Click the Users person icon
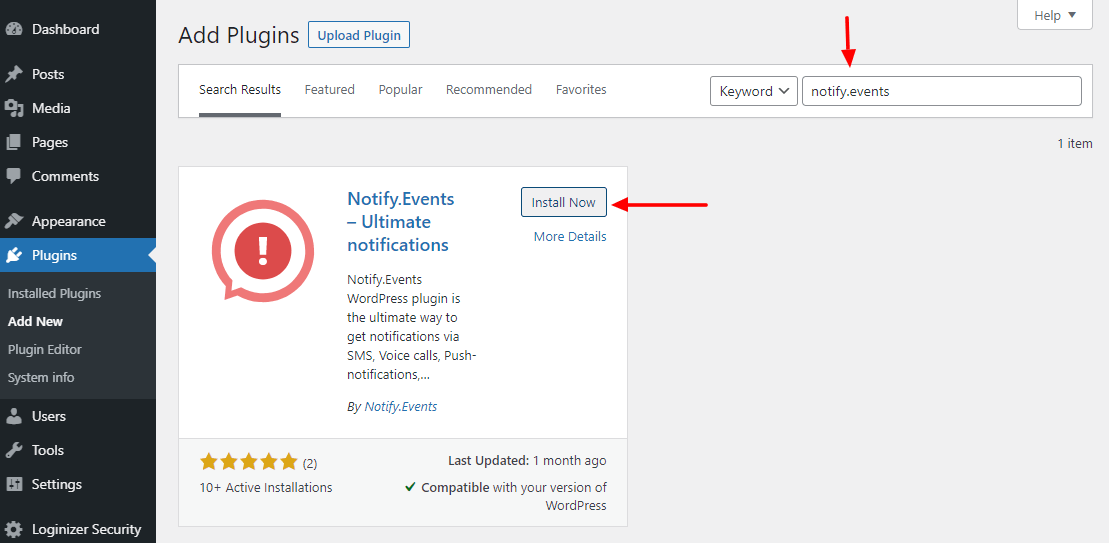This screenshot has height=543, width=1109. tap(13, 416)
